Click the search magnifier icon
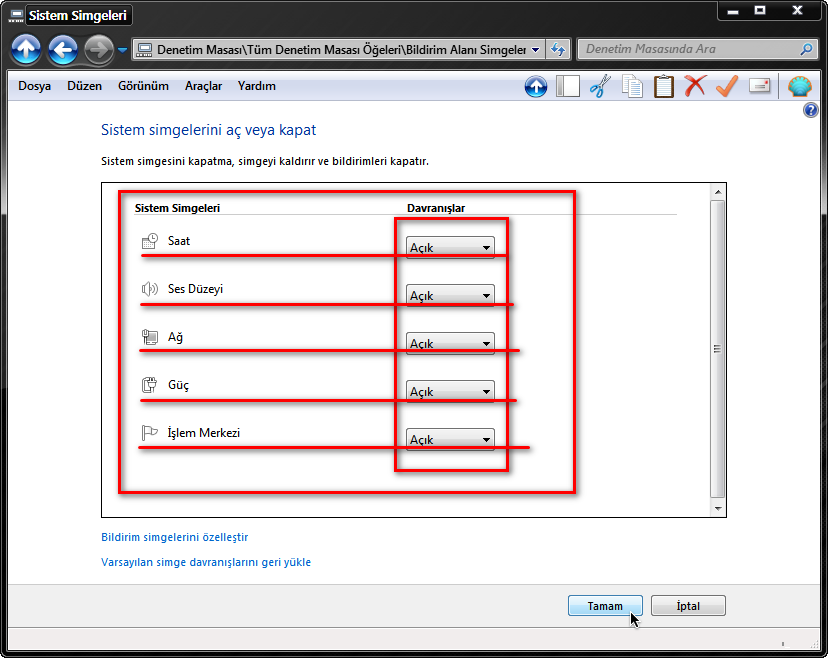 (x=806, y=49)
